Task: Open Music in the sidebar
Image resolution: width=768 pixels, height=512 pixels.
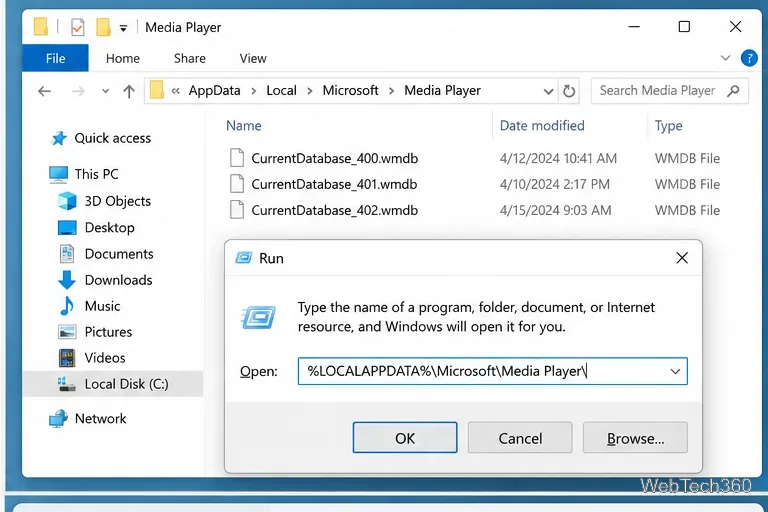Action: point(102,306)
